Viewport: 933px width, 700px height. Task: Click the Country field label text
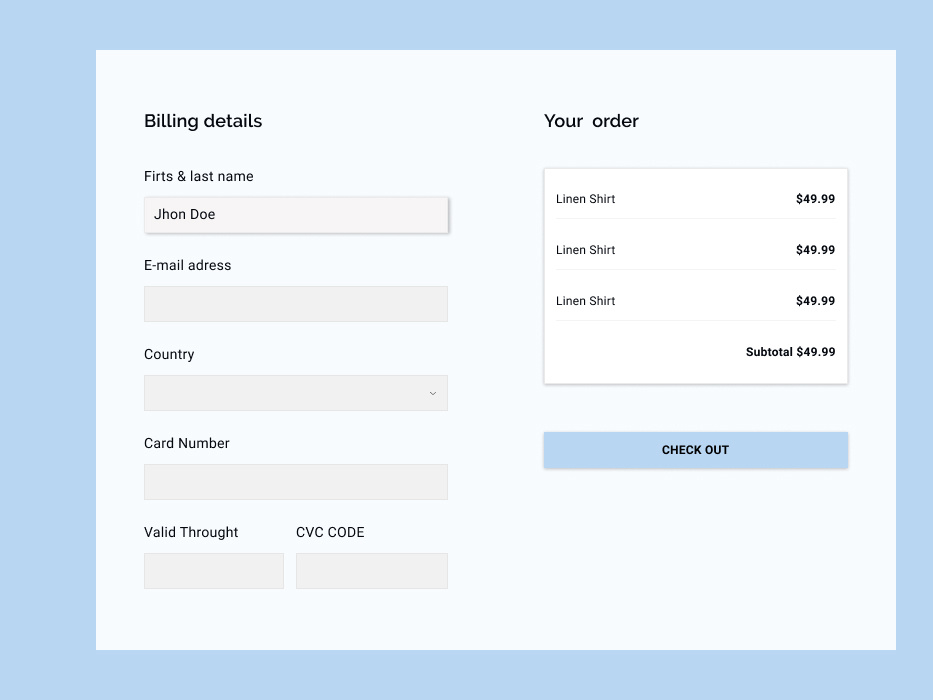(169, 354)
